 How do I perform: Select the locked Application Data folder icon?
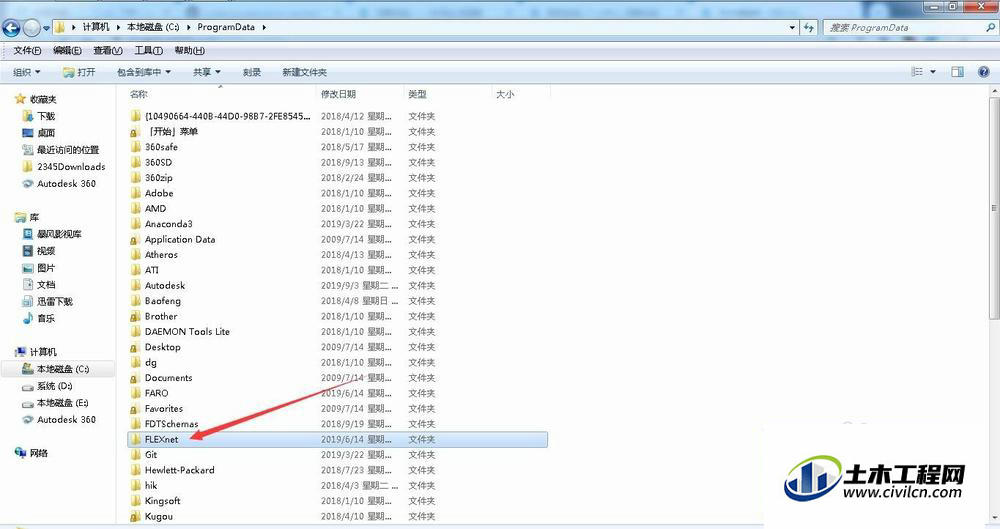135,239
